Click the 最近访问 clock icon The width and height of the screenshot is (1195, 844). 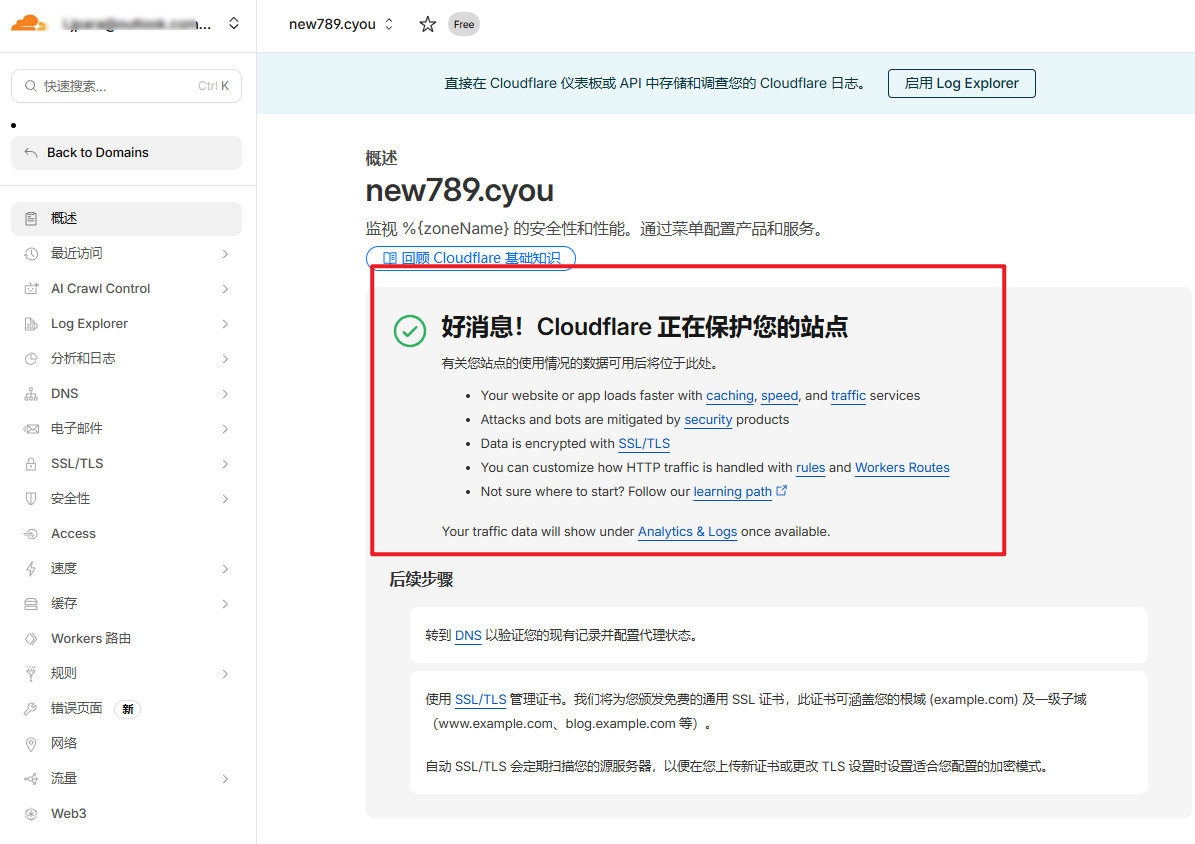[x=31, y=254]
